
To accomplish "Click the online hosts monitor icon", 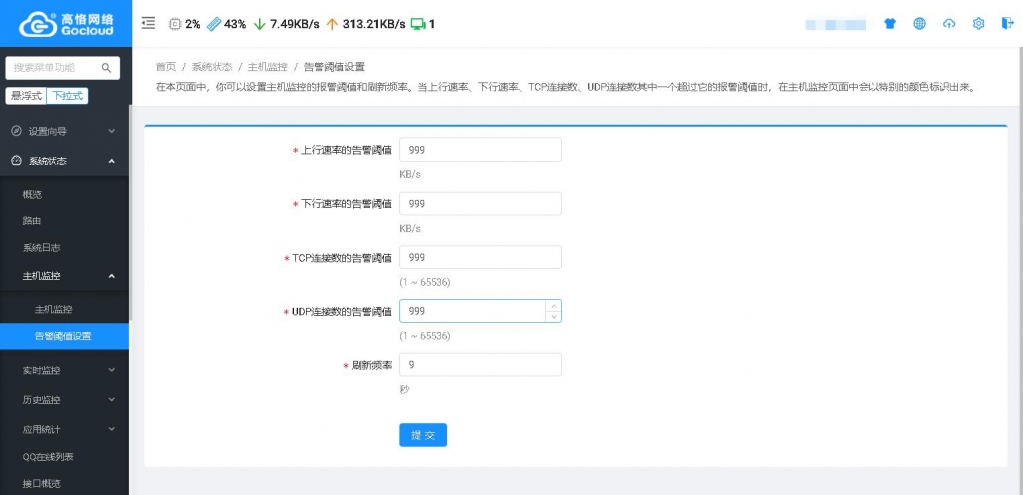I will click(x=418, y=24).
